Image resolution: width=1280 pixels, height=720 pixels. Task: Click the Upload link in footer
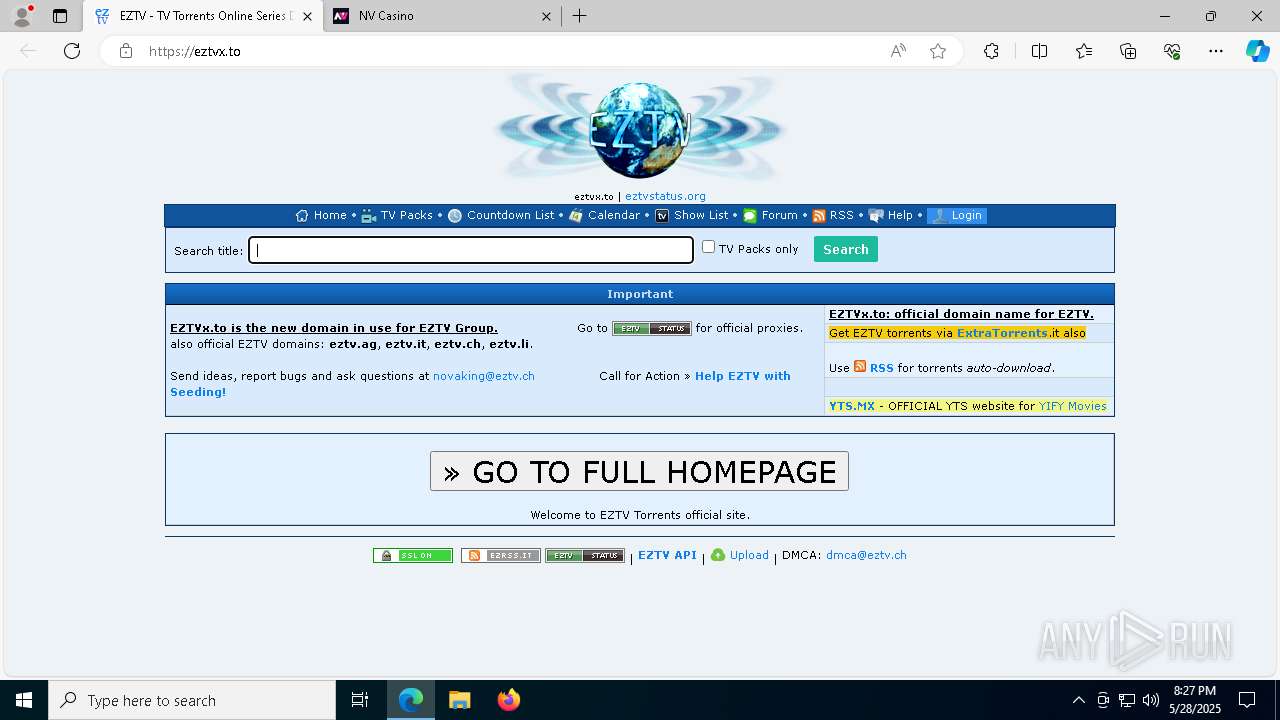click(740, 555)
